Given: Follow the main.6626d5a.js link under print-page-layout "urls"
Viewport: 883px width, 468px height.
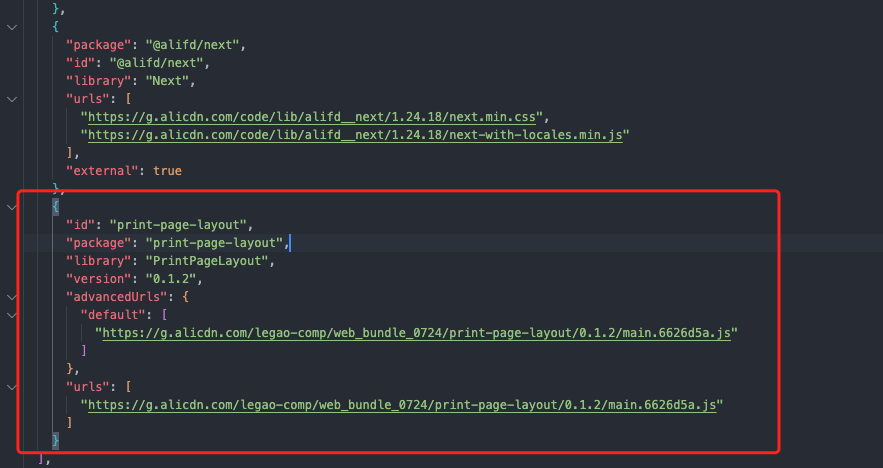Looking at the screenshot, I should pos(402,405).
